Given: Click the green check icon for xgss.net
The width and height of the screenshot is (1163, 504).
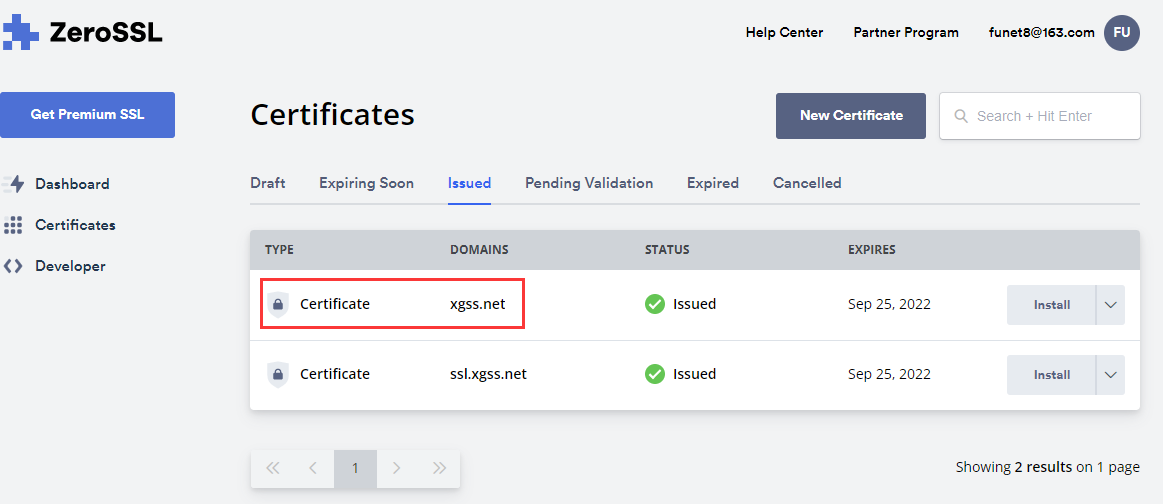Looking at the screenshot, I should coord(654,304).
